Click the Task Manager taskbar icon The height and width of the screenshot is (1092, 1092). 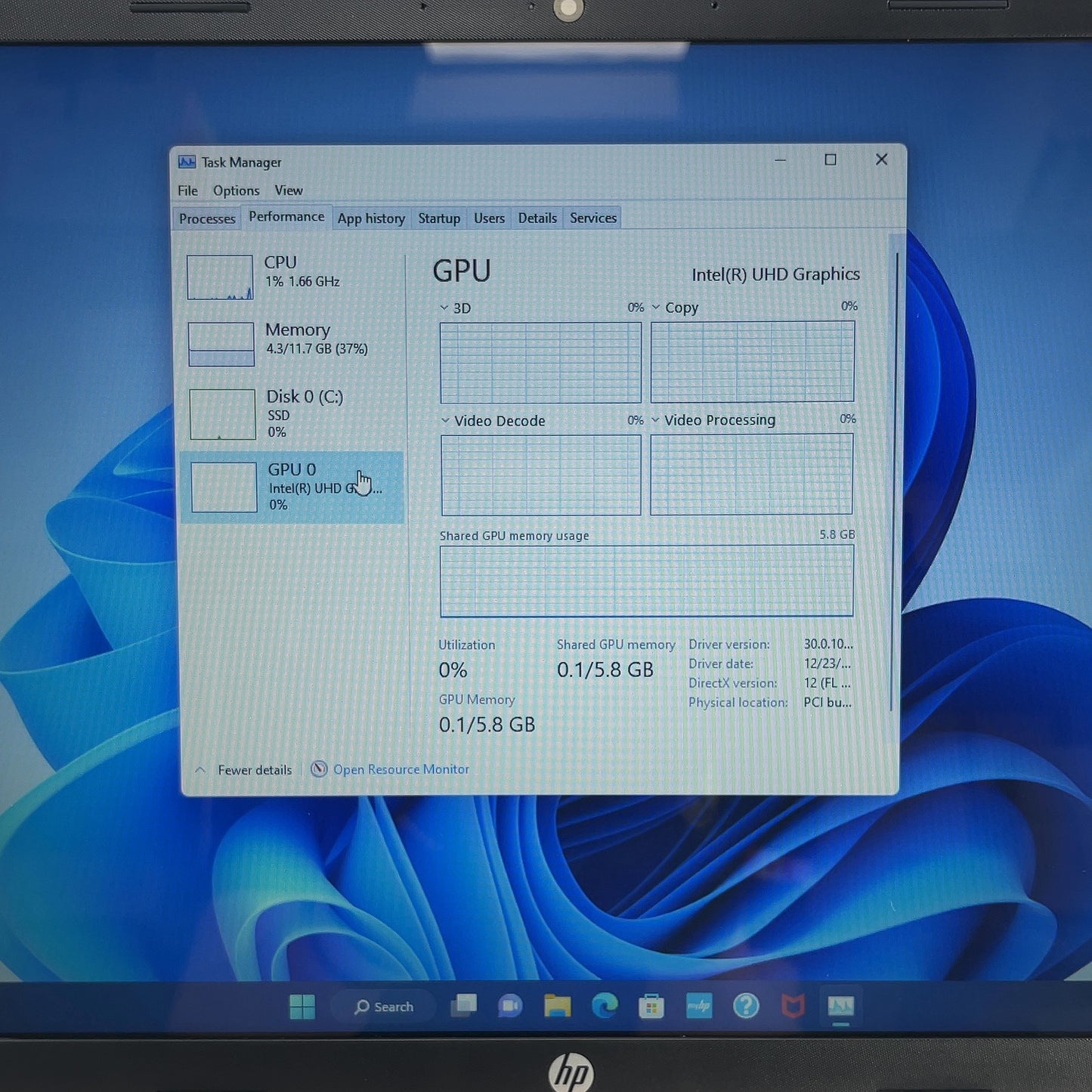pos(840,1006)
